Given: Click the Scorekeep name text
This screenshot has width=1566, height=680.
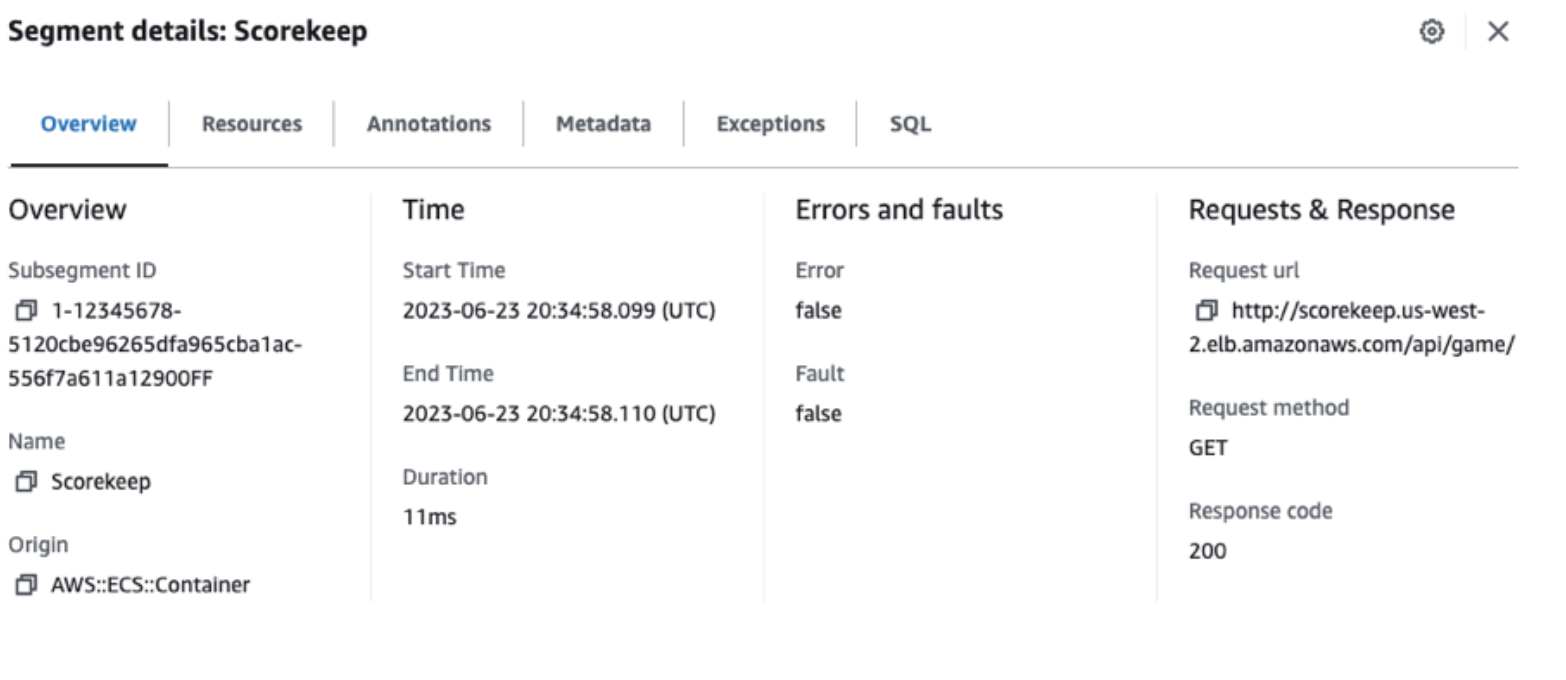Looking at the screenshot, I should [101, 482].
